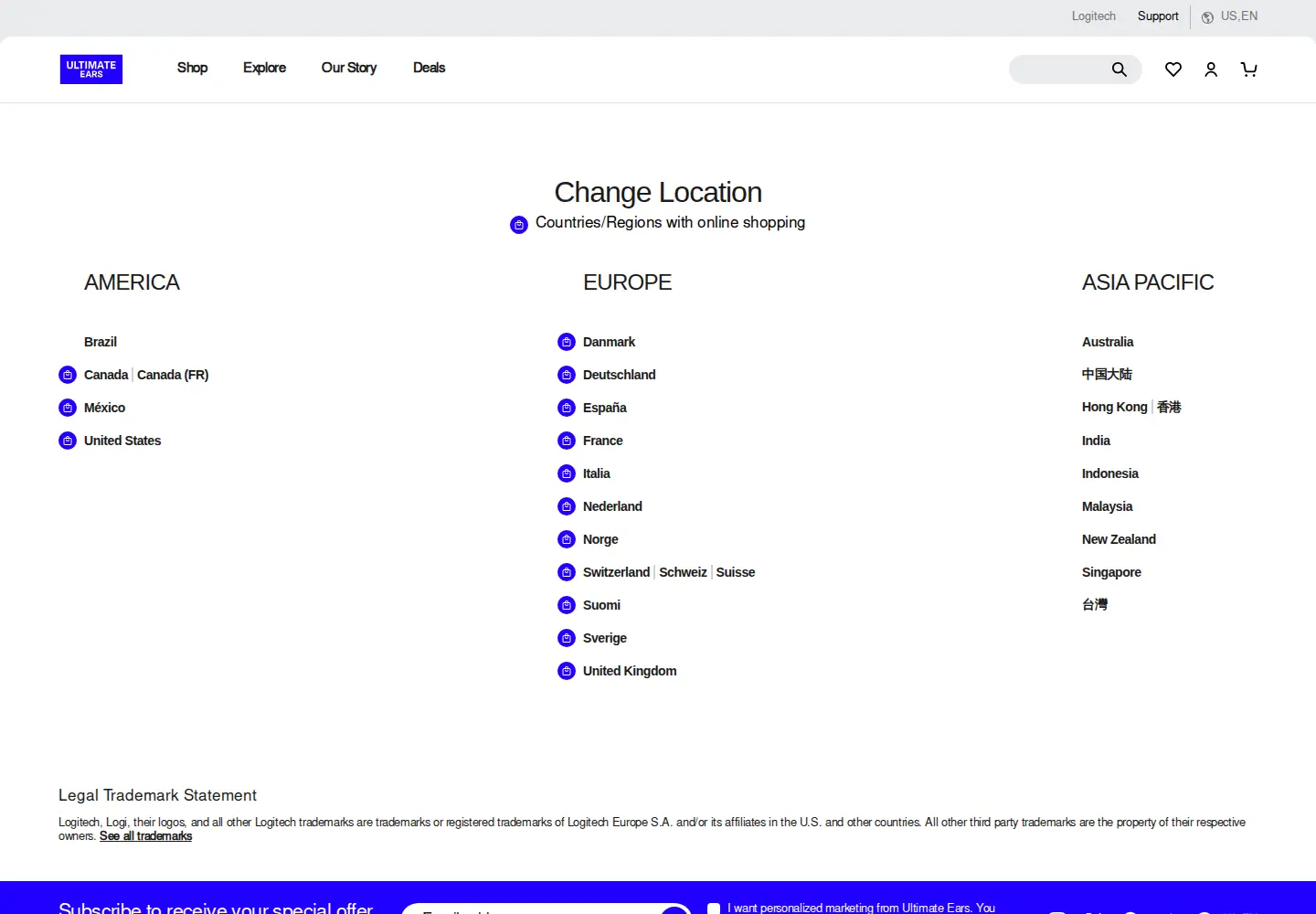Click shopping bag icon next to Deutschland
Viewport: 1316px width, 914px height.
click(567, 375)
